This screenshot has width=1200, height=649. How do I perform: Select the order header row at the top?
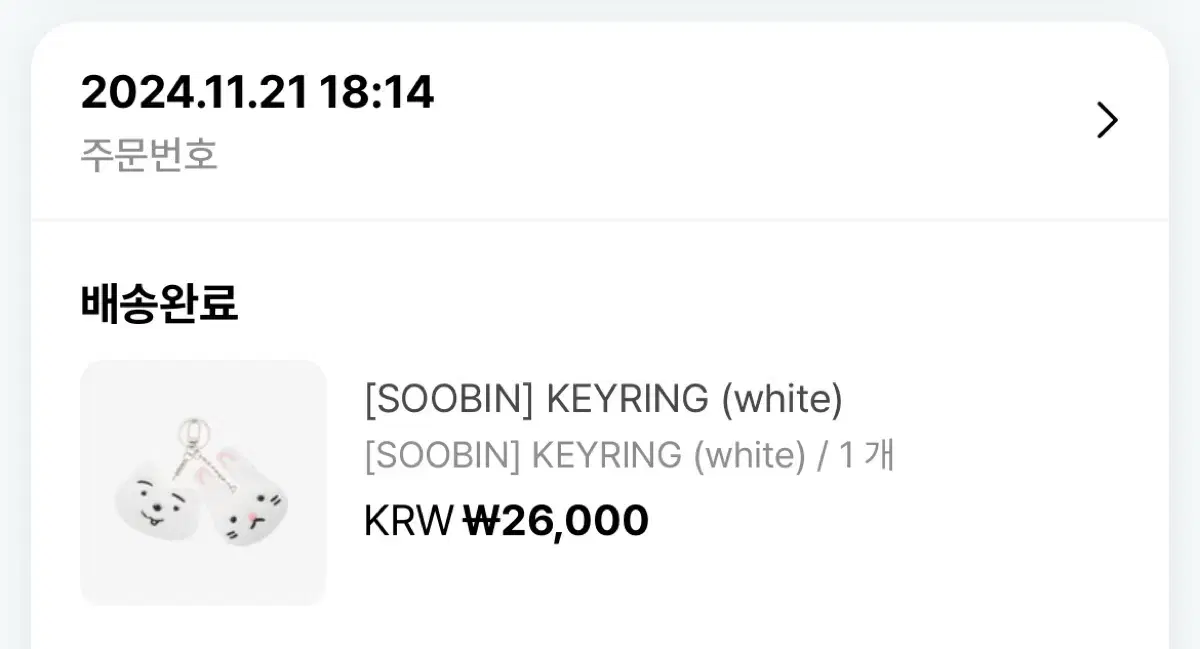600,120
